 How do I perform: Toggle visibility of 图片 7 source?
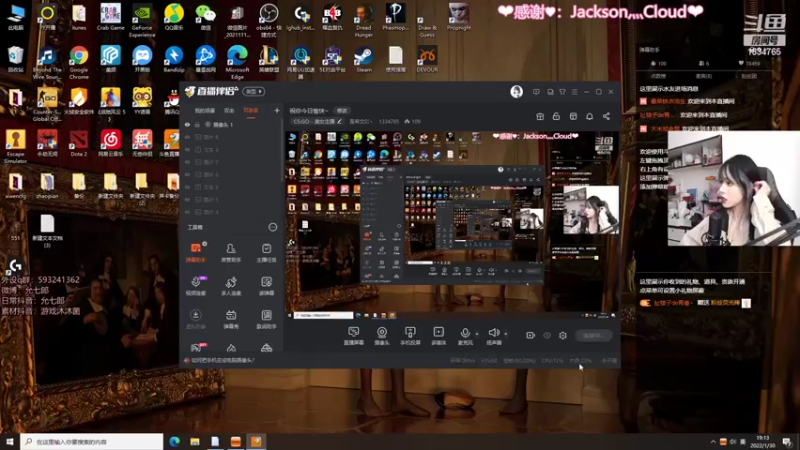click(187, 162)
